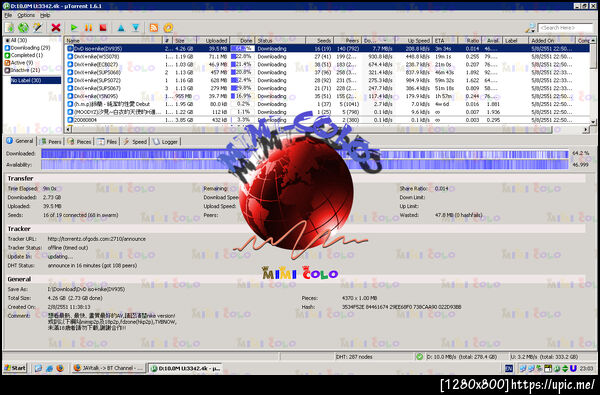
Task: Sort torrents by the Size column header
Action: 185,41
